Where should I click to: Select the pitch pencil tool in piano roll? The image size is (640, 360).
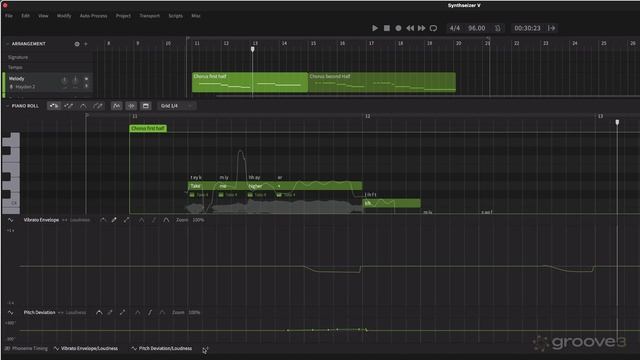point(98,106)
